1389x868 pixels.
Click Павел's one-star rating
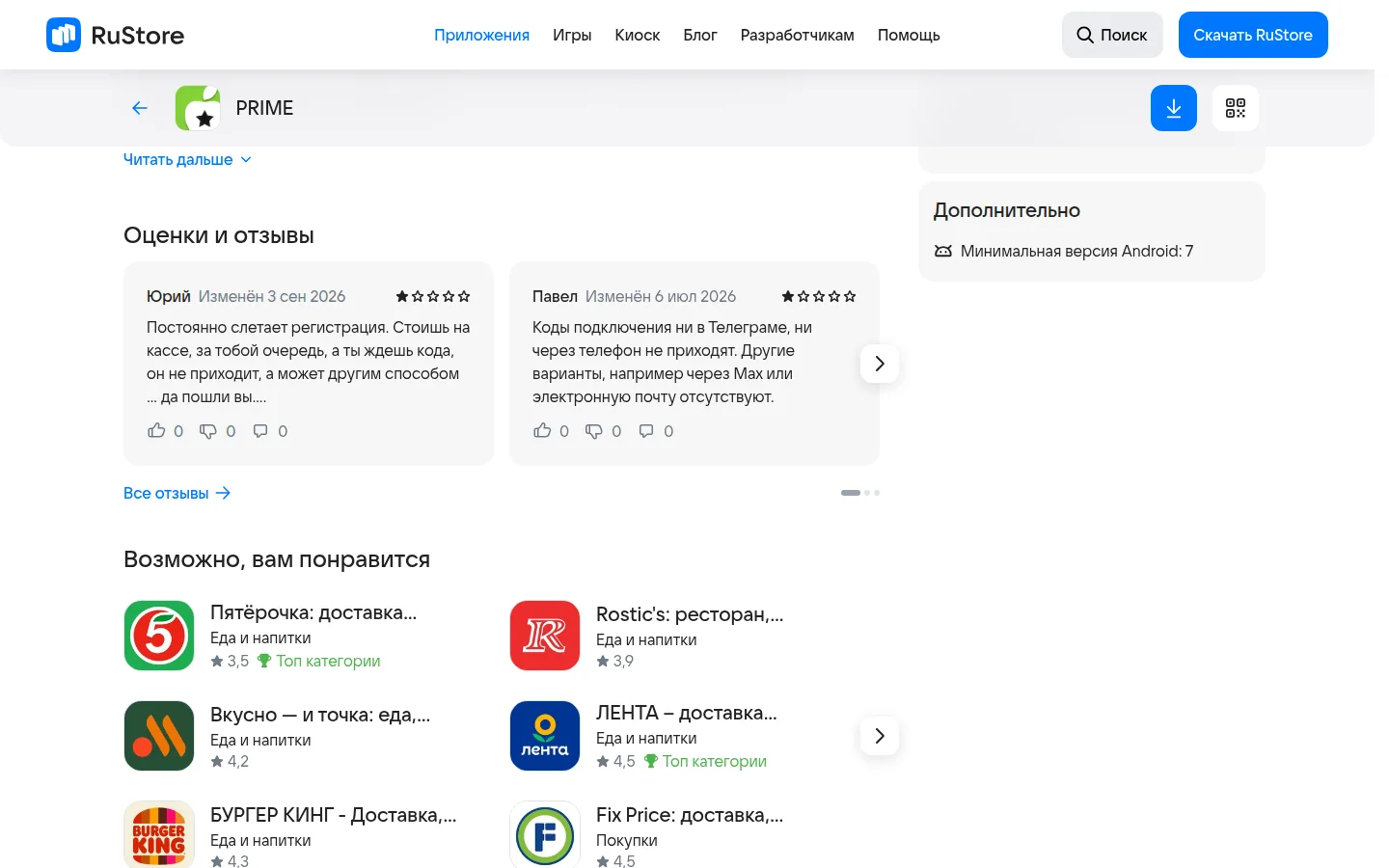click(819, 296)
